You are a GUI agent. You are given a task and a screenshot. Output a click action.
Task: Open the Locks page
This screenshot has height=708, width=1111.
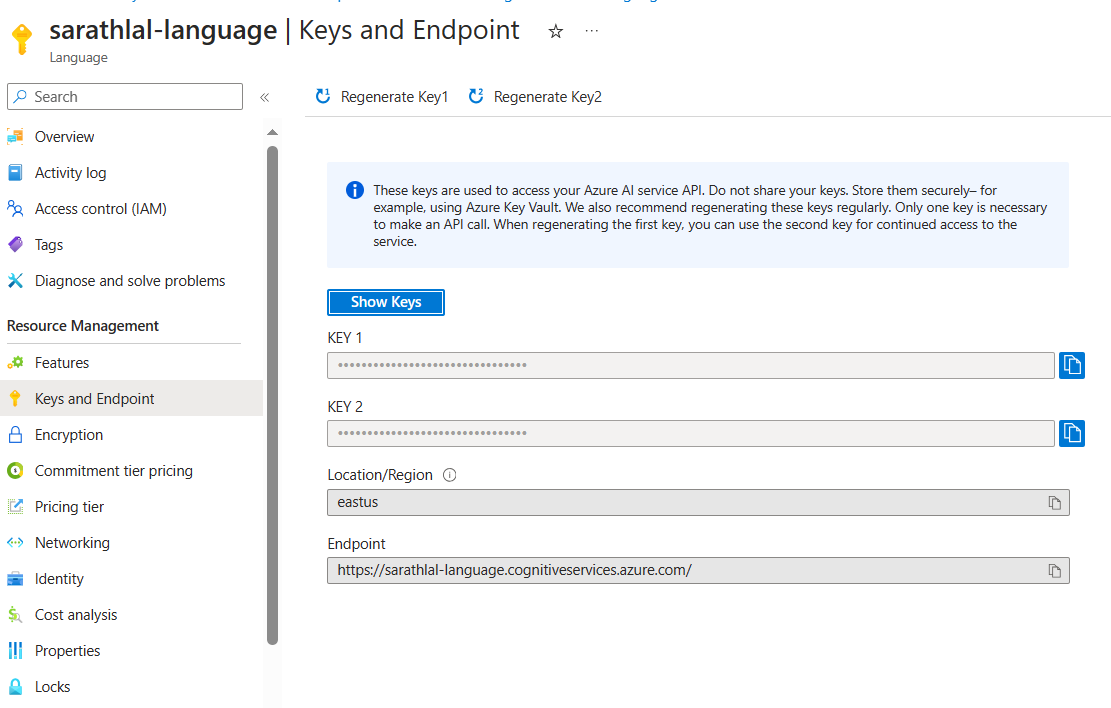pyautogui.click(x=53, y=686)
